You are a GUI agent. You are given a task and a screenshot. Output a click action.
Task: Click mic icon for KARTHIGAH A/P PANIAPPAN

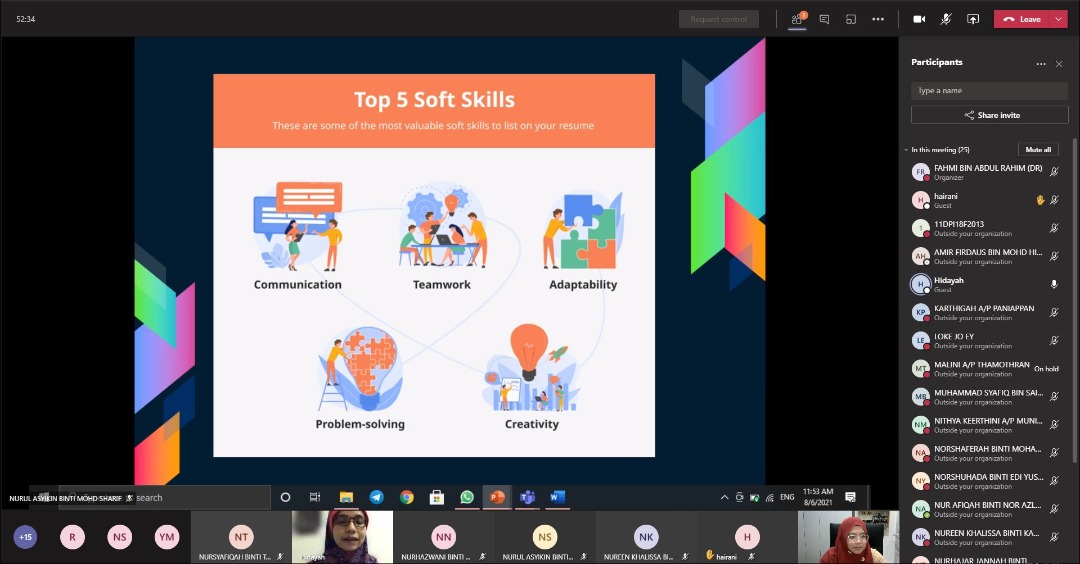pos(1054,312)
